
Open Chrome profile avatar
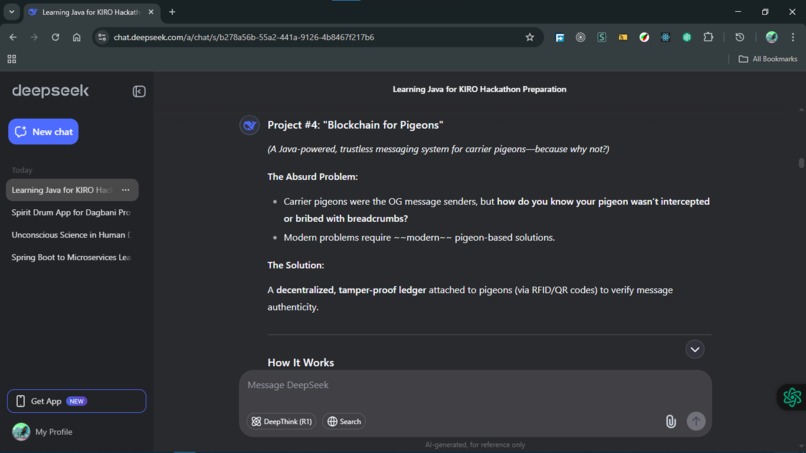point(772,37)
